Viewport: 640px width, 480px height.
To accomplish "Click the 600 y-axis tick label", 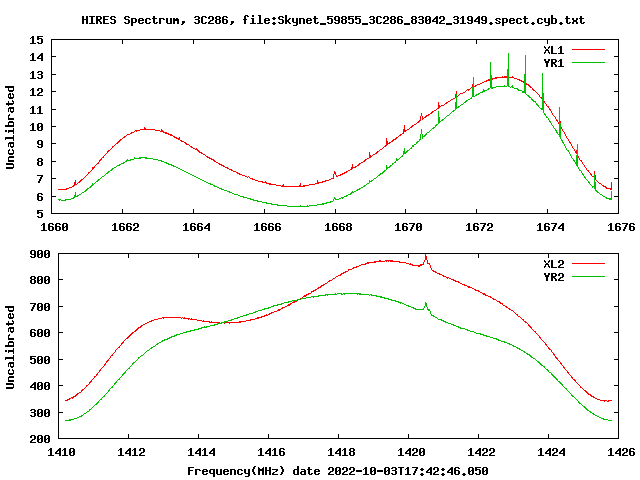I will tap(40, 333).
